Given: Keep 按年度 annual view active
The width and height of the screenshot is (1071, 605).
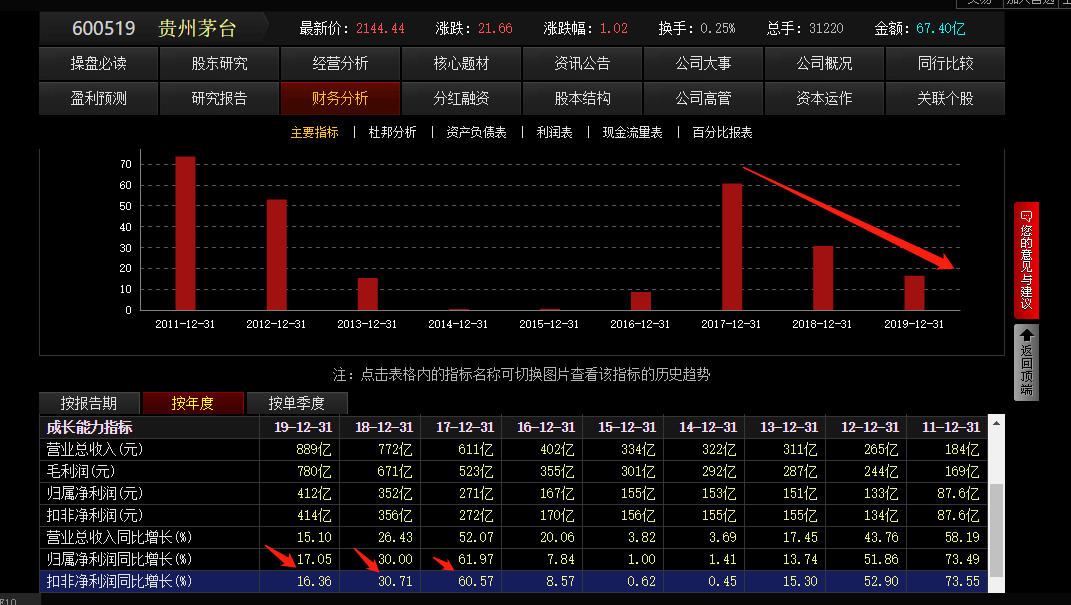Looking at the screenshot, I should [x=193, y=402].
